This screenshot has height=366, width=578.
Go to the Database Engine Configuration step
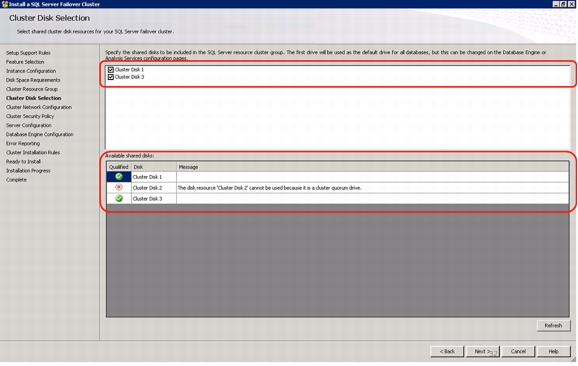[39, 135]
